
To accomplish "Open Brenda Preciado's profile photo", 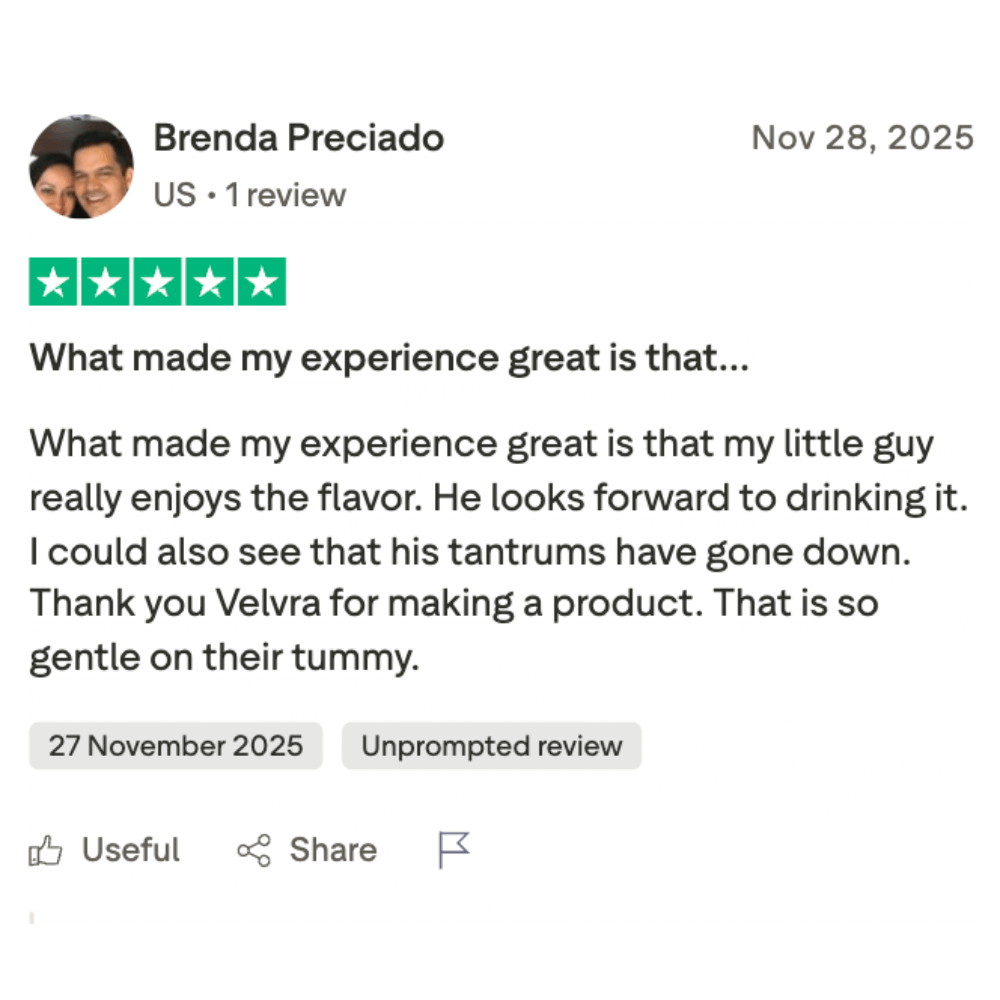I will click(x=81, y=166).
